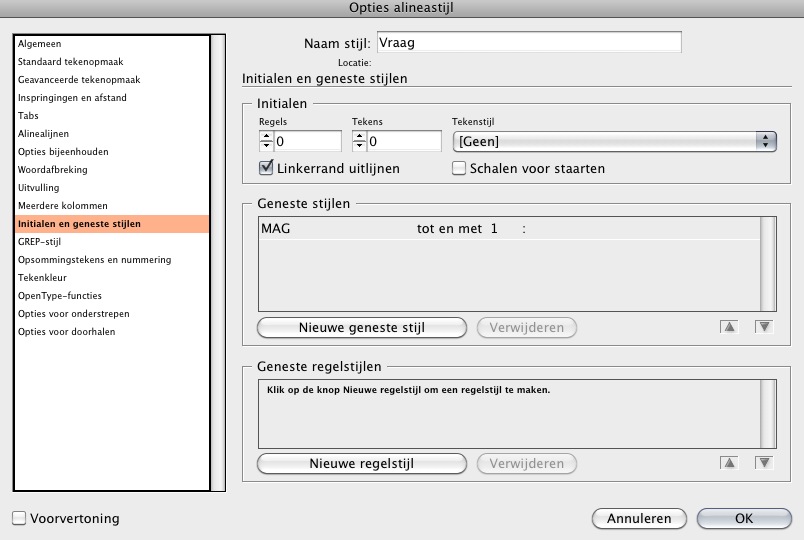Select Opties bijeenhouden in list
This screenshot has width=804, height=540.
[112, 151]
